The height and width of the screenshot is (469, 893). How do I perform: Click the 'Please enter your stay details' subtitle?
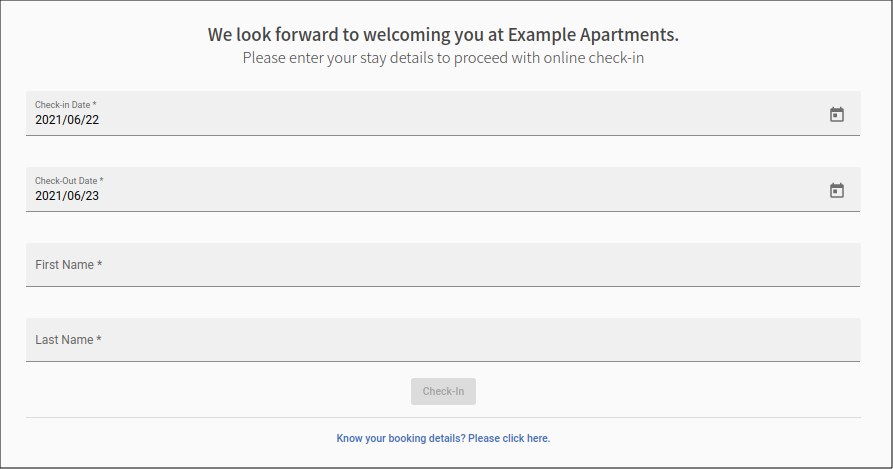[443, 58]
